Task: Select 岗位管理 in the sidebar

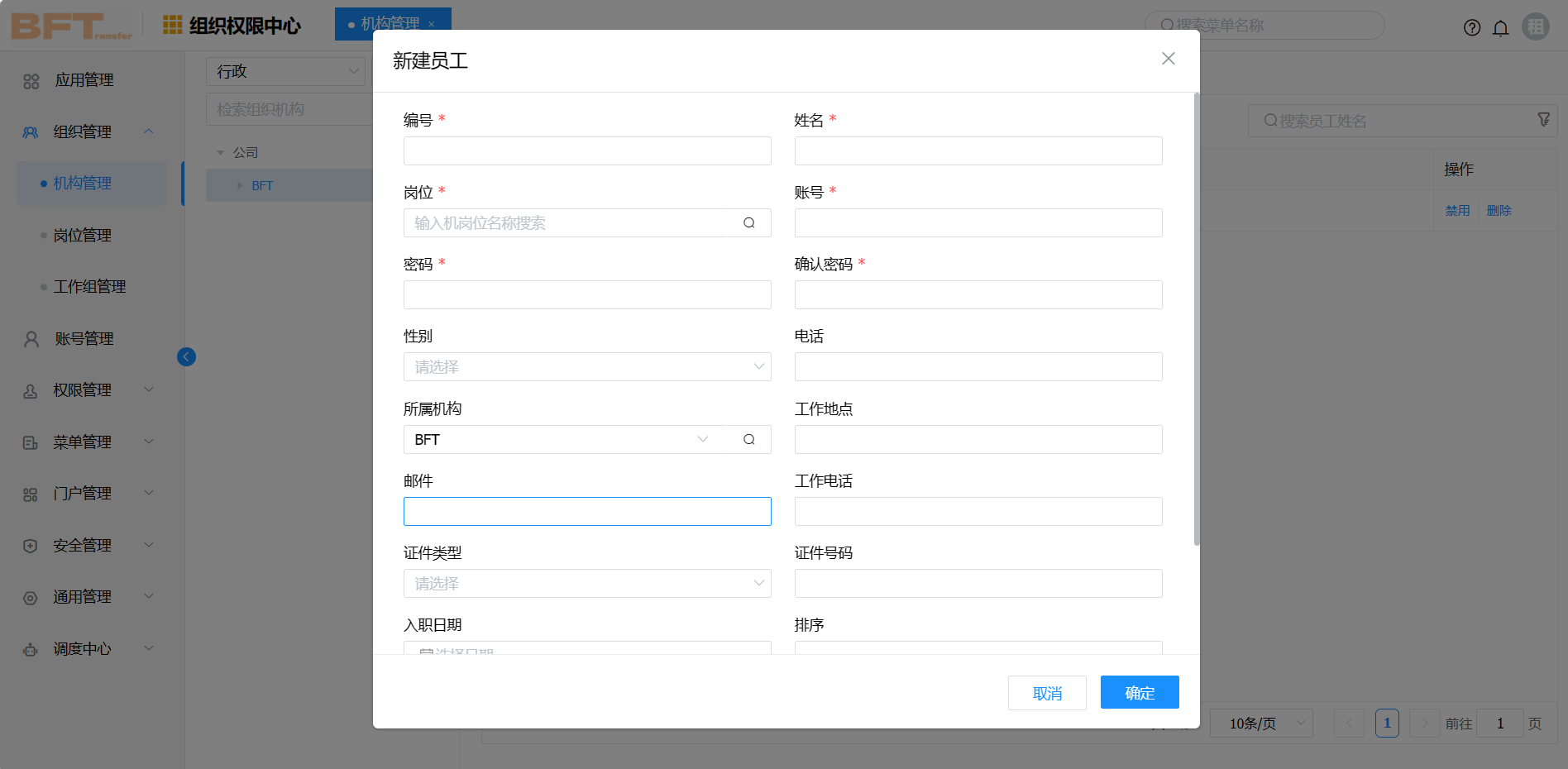Action: tap(83, 236)
